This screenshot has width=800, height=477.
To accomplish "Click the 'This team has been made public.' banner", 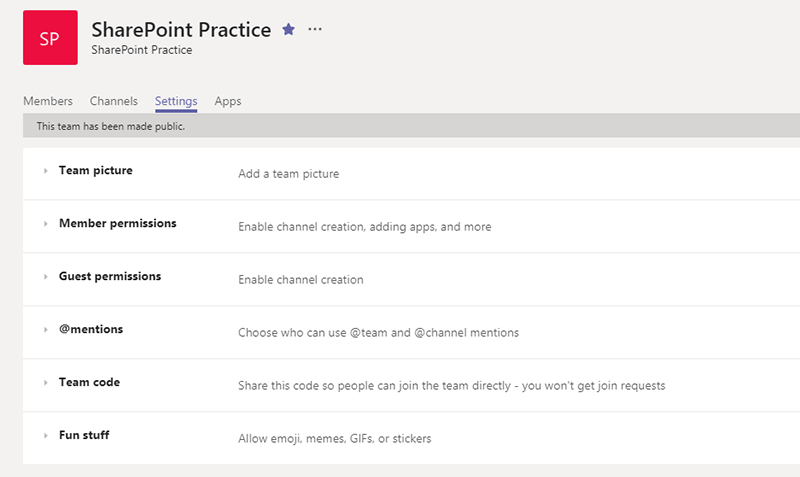I will [x=411, y=126].
